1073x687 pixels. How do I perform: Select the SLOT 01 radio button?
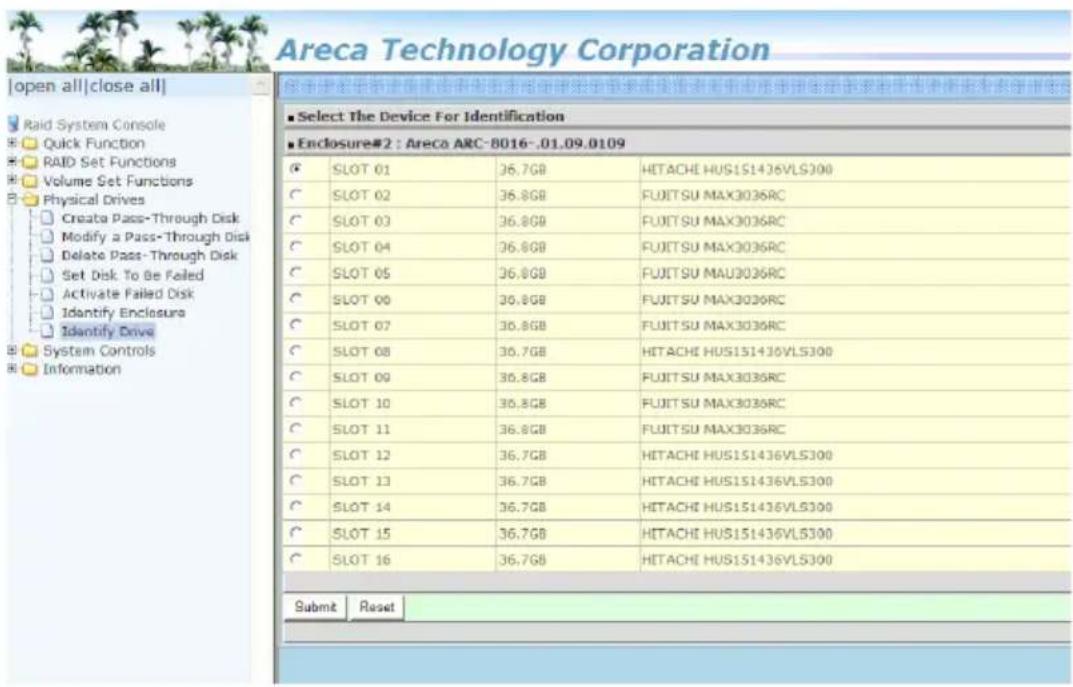click(296, 168)
